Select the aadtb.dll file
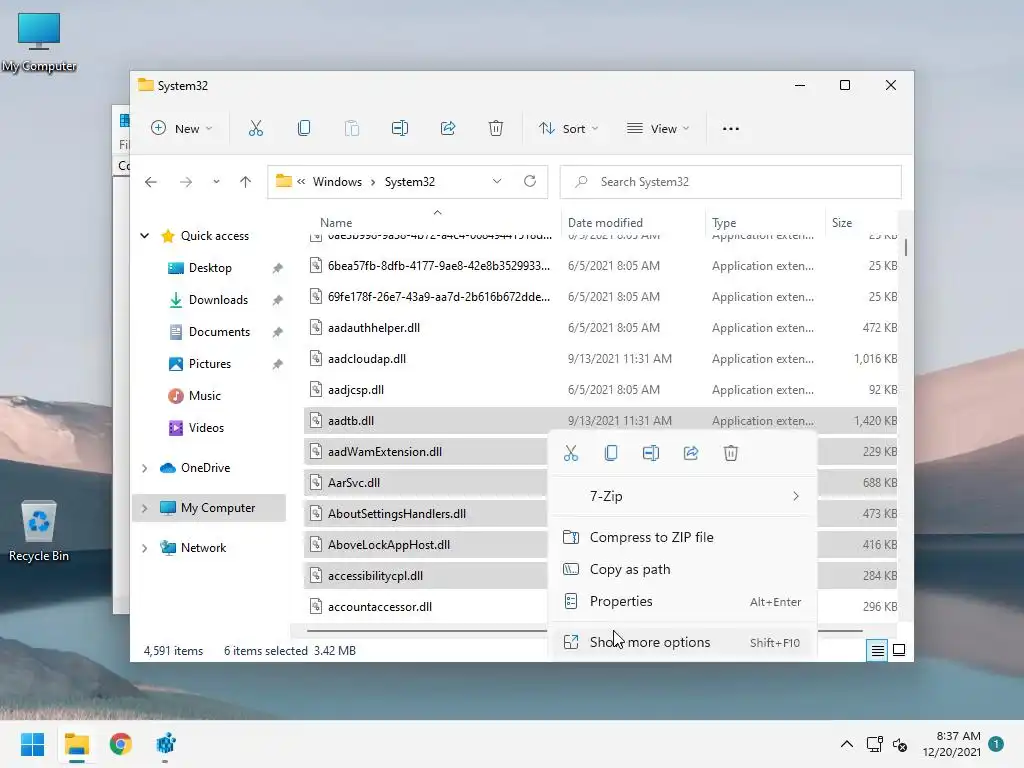This screenshot has width=1024, height=768. (x=600, y=421)
